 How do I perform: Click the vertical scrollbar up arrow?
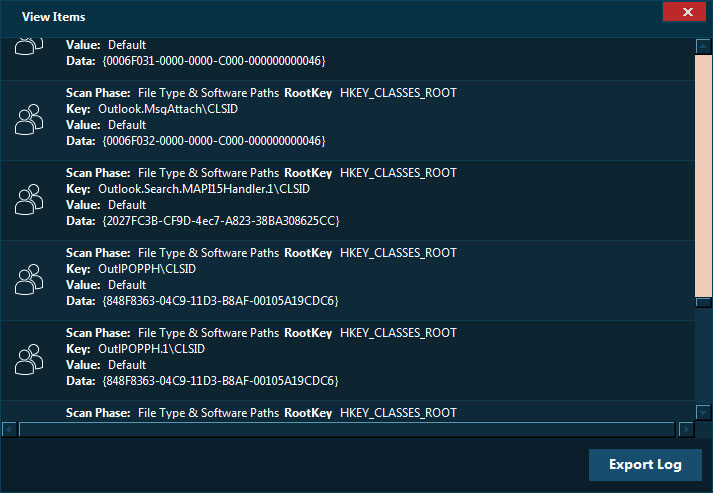(x=703, y=46)
